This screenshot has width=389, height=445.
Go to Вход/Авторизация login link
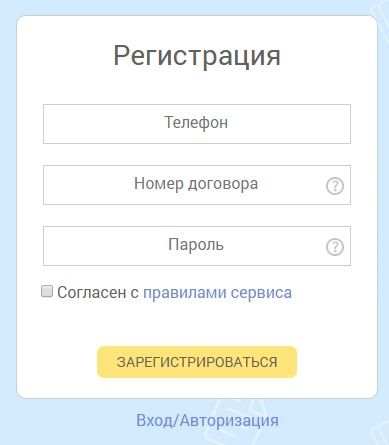pyautogui.click(x=207, y=420)
